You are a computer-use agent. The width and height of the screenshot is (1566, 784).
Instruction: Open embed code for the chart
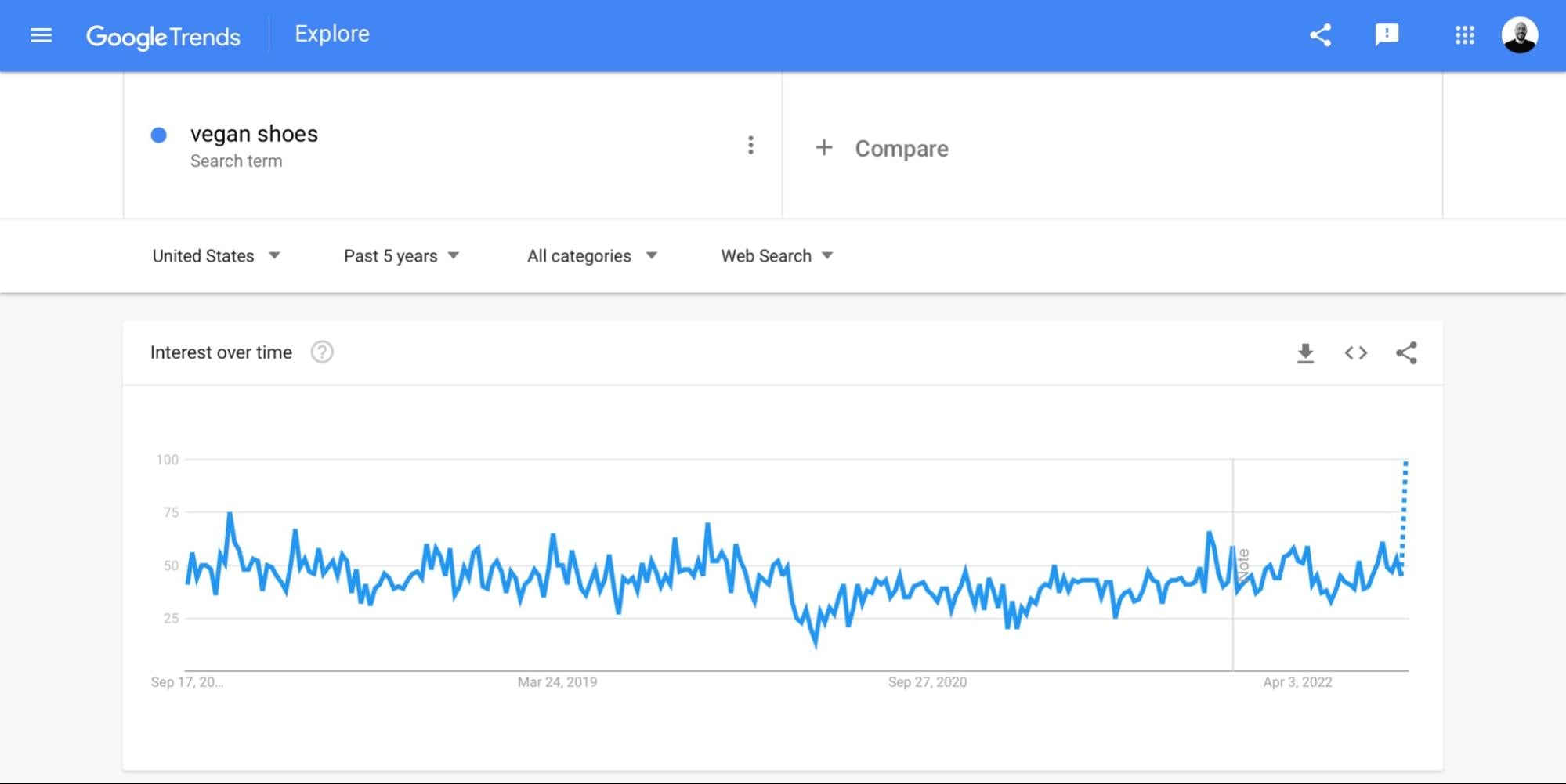coord(1356,353)
